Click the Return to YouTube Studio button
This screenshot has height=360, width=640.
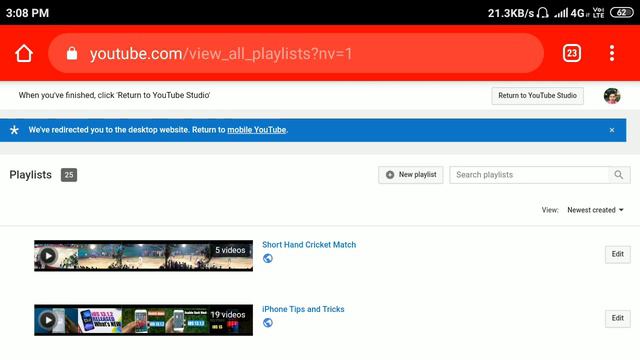[537, 96]
